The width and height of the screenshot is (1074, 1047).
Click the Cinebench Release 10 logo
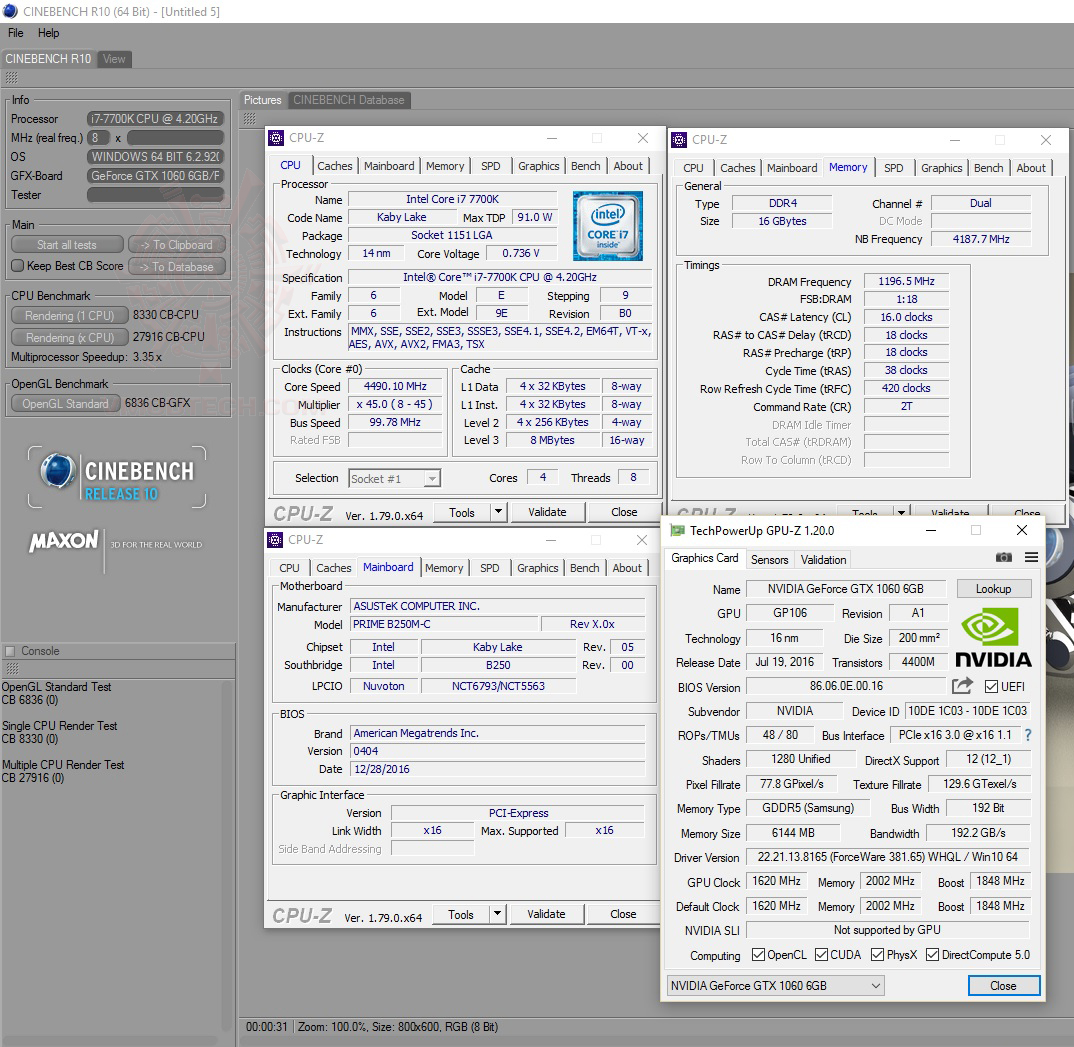click(117, 477)
